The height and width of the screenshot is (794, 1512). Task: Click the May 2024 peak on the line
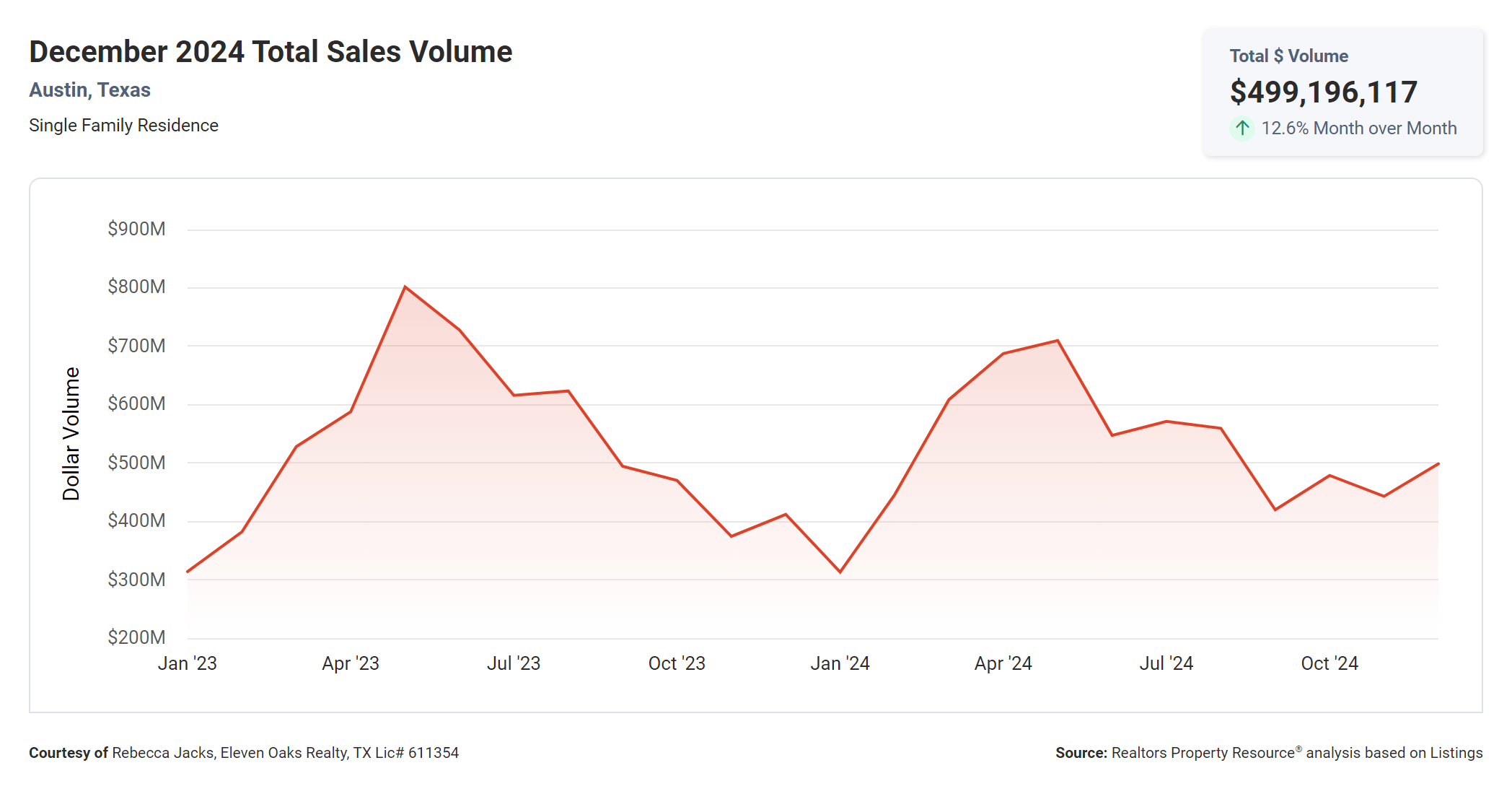click(1058, 341)
